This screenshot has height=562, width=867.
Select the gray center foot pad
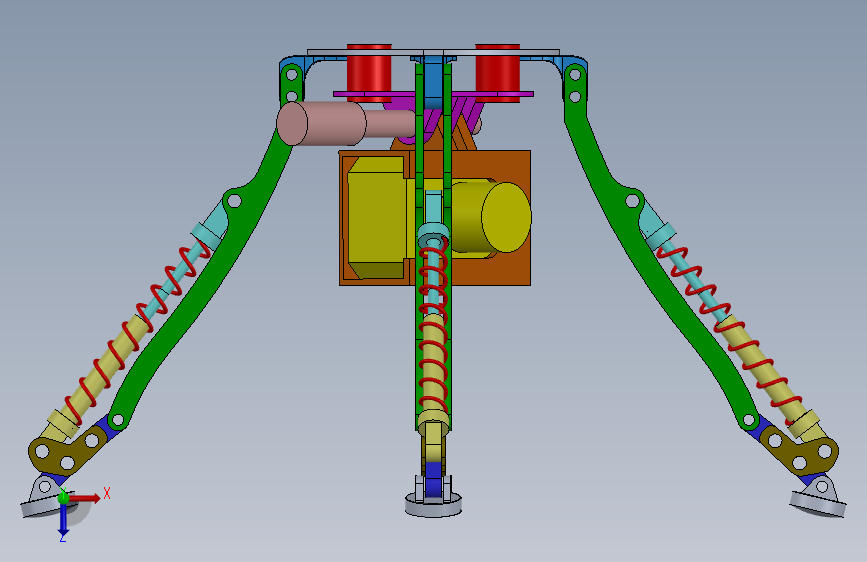pyautogui.click(x=434, y=505)
